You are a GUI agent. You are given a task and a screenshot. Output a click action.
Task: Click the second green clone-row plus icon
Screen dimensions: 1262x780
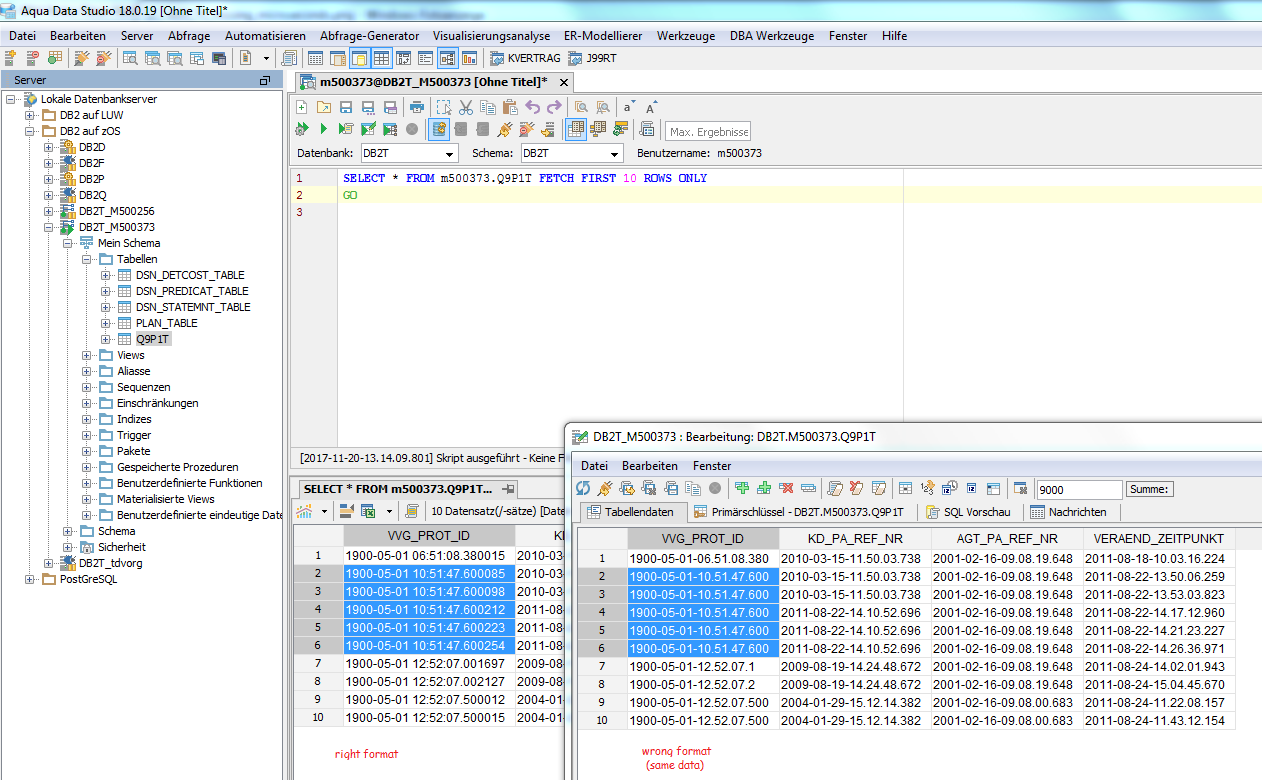click(763, 488)
